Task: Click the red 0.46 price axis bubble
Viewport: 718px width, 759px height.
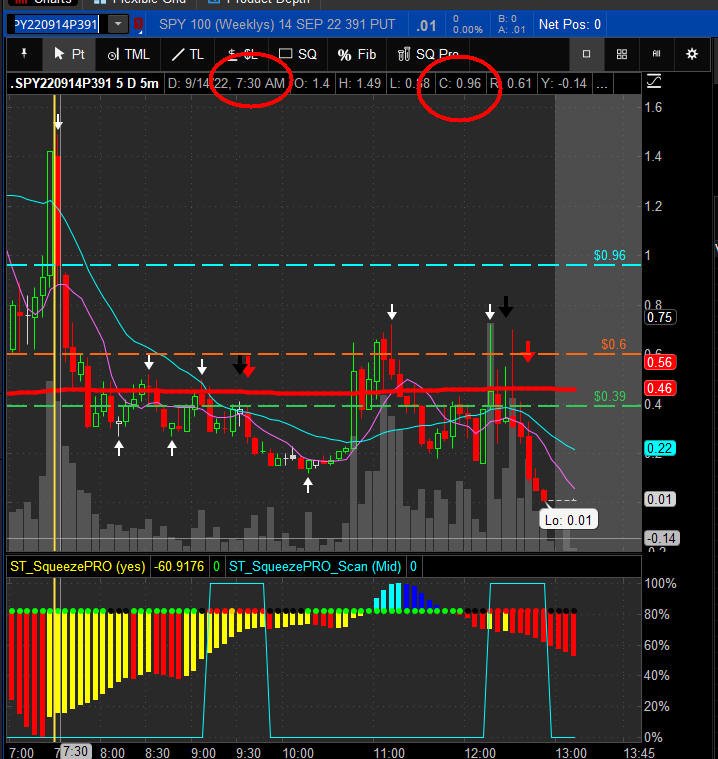Action: coord(659,388)
